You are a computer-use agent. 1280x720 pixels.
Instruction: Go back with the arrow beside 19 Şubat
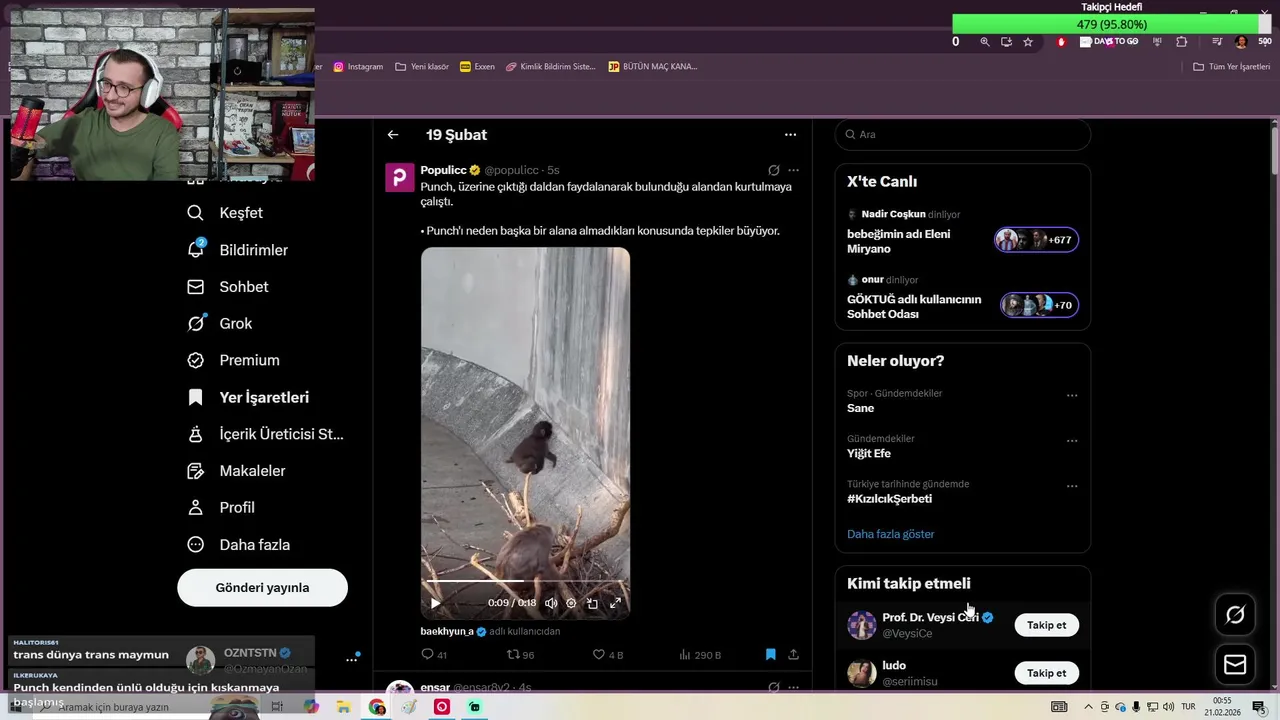pos(393,135)
